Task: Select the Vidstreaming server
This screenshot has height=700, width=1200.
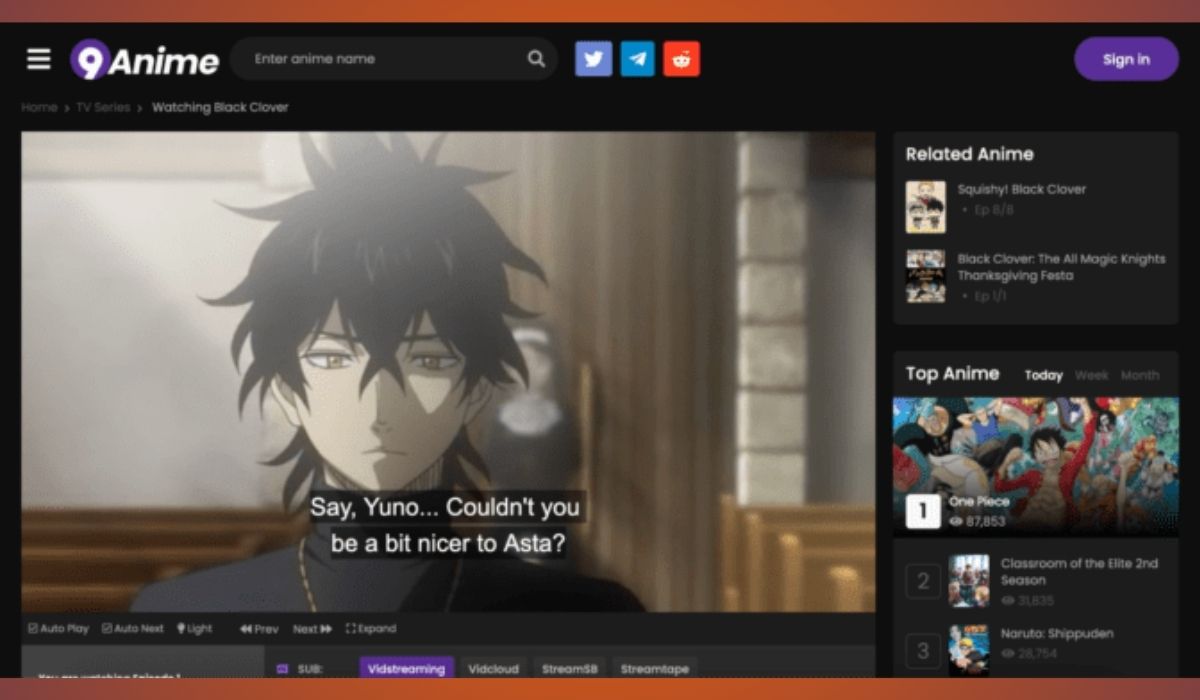Action: [x=406, y=668]
